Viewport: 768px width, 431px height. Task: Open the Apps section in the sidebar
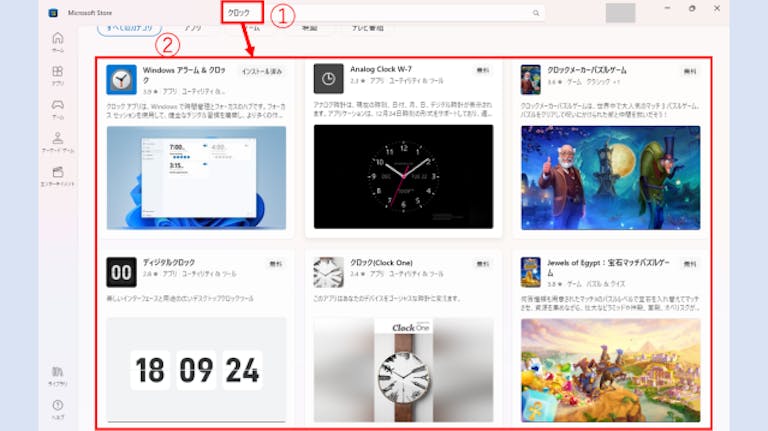[58, 75]
